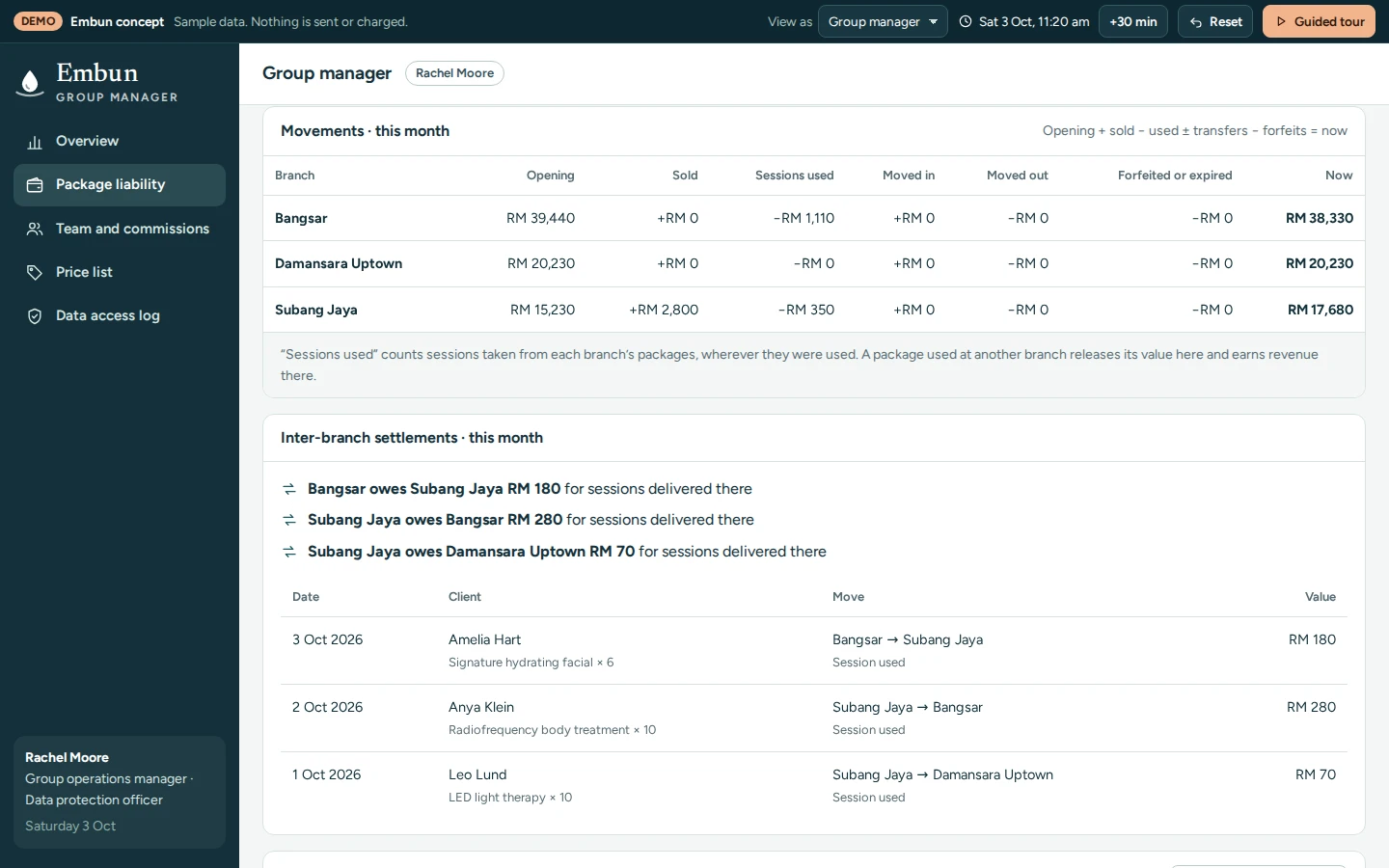Open the Price list section
Screen dimensions: 1389x868
coord(120,272)
